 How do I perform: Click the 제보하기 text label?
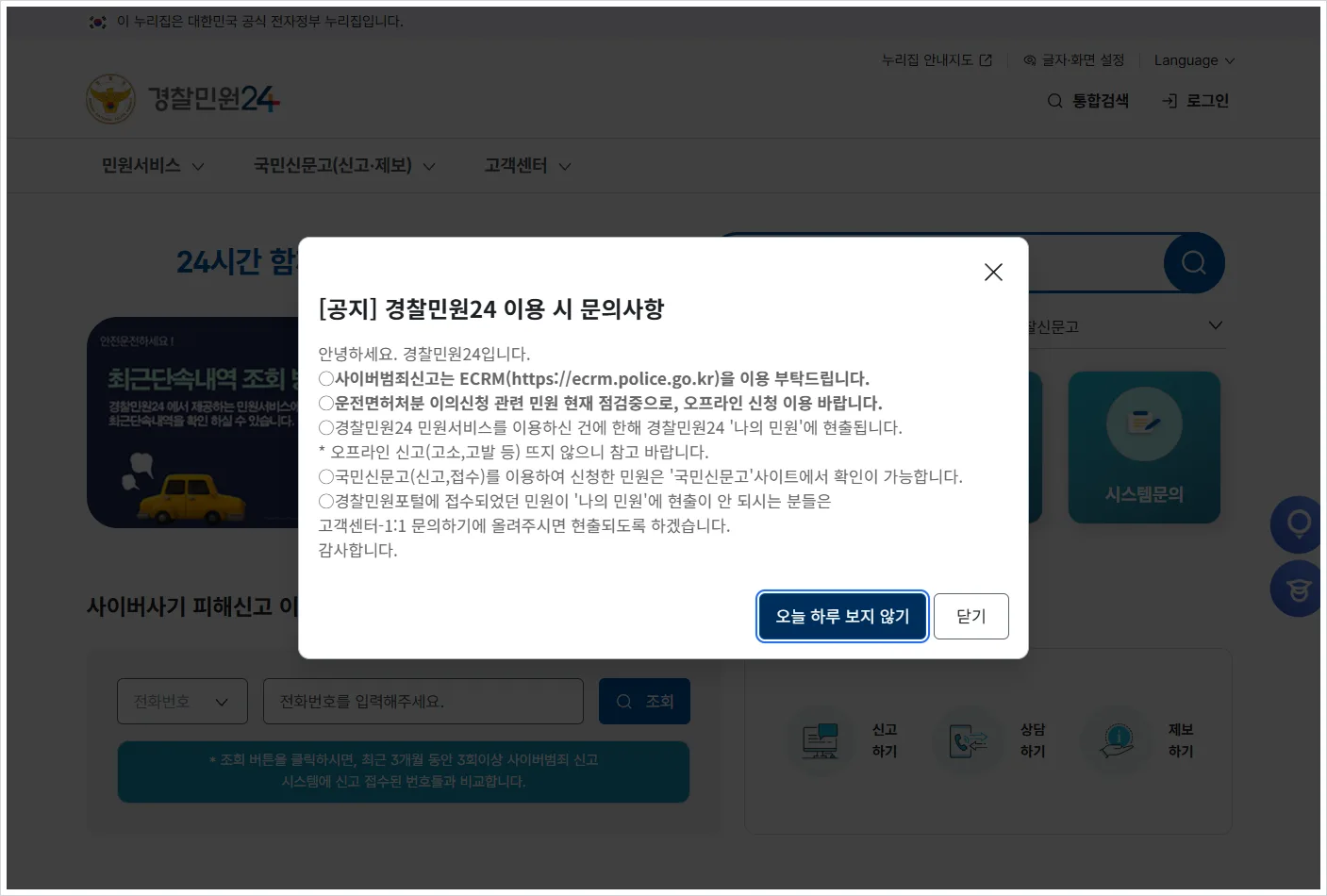click(1181, 740)
